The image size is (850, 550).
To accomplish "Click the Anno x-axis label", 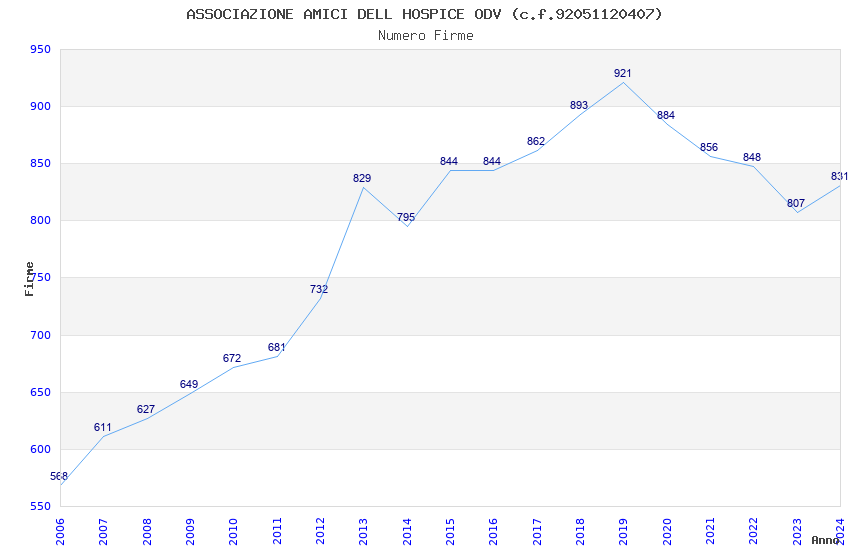I will (x=825, y=540).
